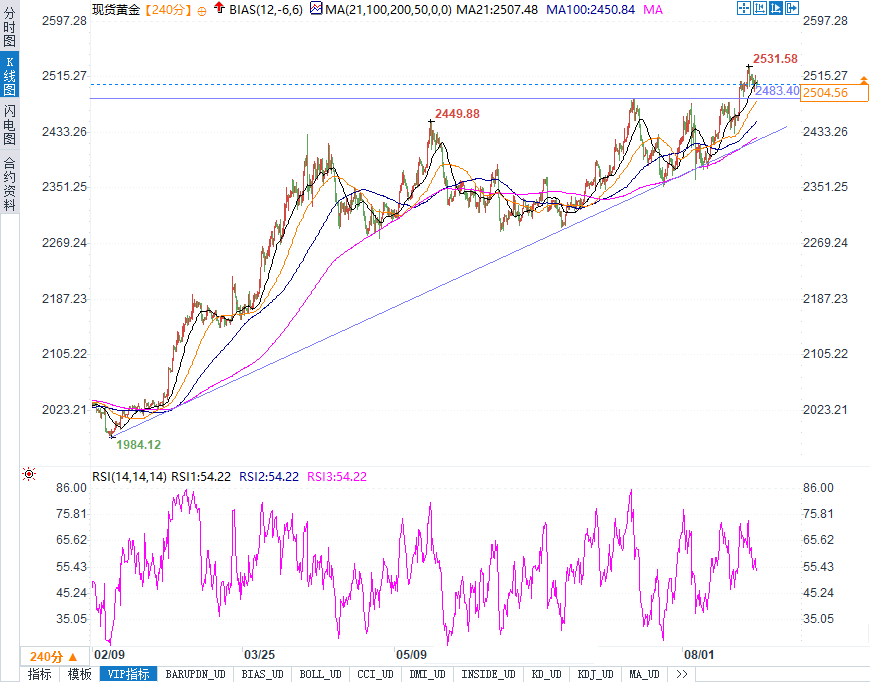Select the K线图 side tab

(9, 75)
